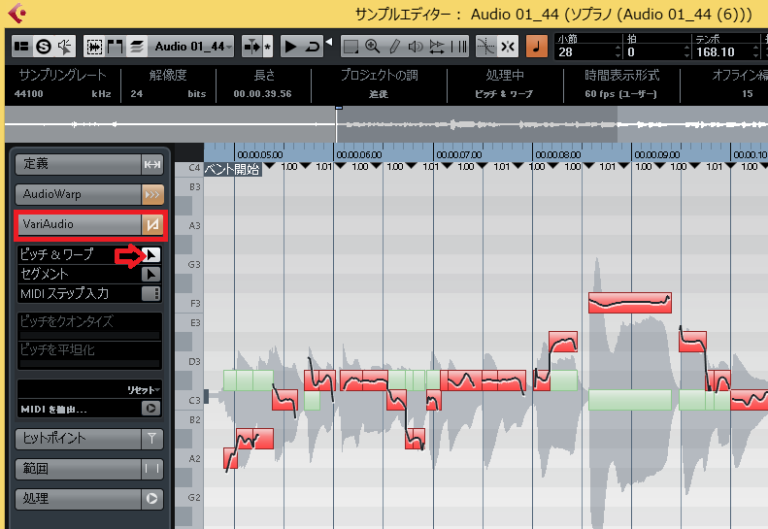Open the Audio 01_44 event dropdown
Viewport: 768px width, 529px height.
191,47
